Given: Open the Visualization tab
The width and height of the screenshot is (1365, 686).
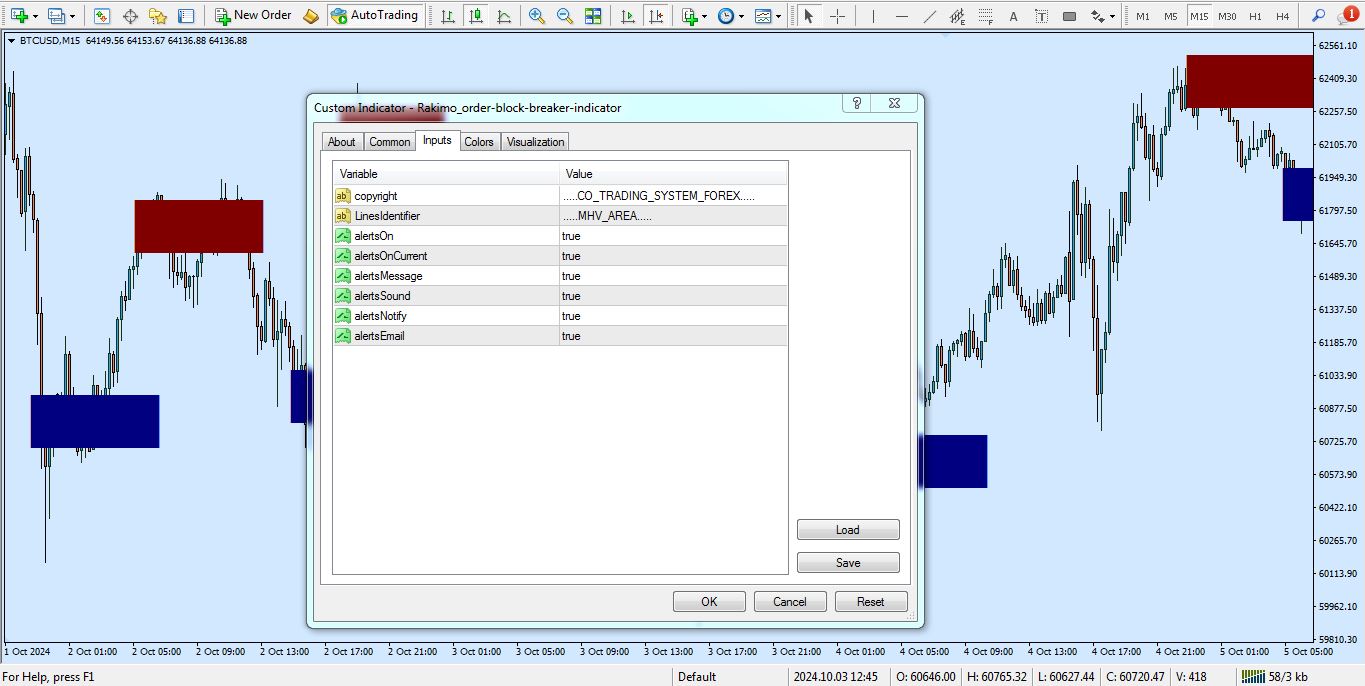Looking at the screenshot, I should tap(534, 141).
